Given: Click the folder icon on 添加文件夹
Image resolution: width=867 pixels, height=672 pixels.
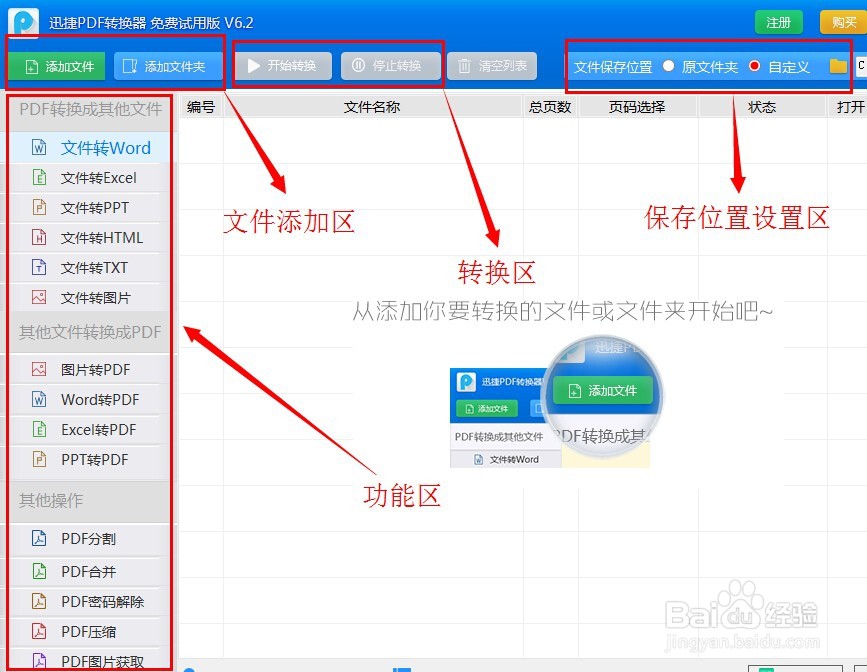Looking at the screenshot, I should (130, 66).
